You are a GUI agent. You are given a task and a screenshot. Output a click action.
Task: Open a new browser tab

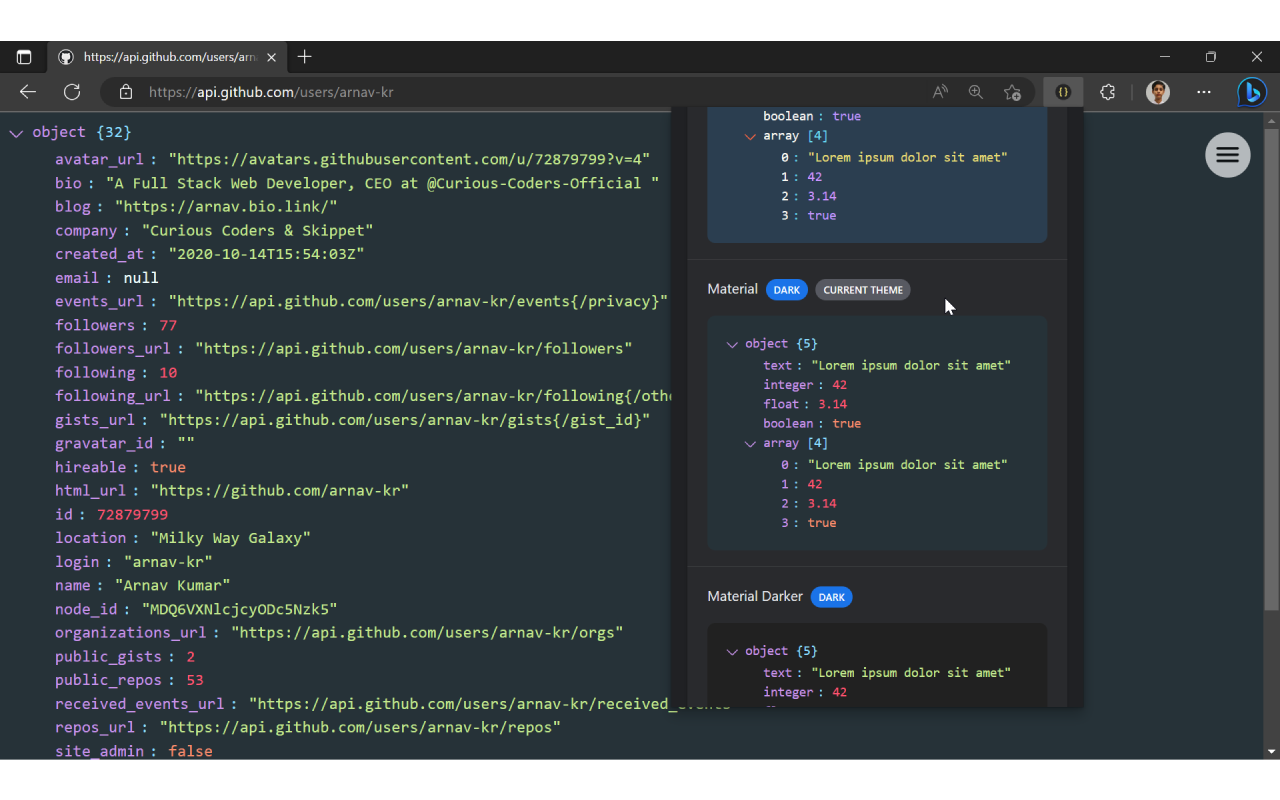coord(305,57)
